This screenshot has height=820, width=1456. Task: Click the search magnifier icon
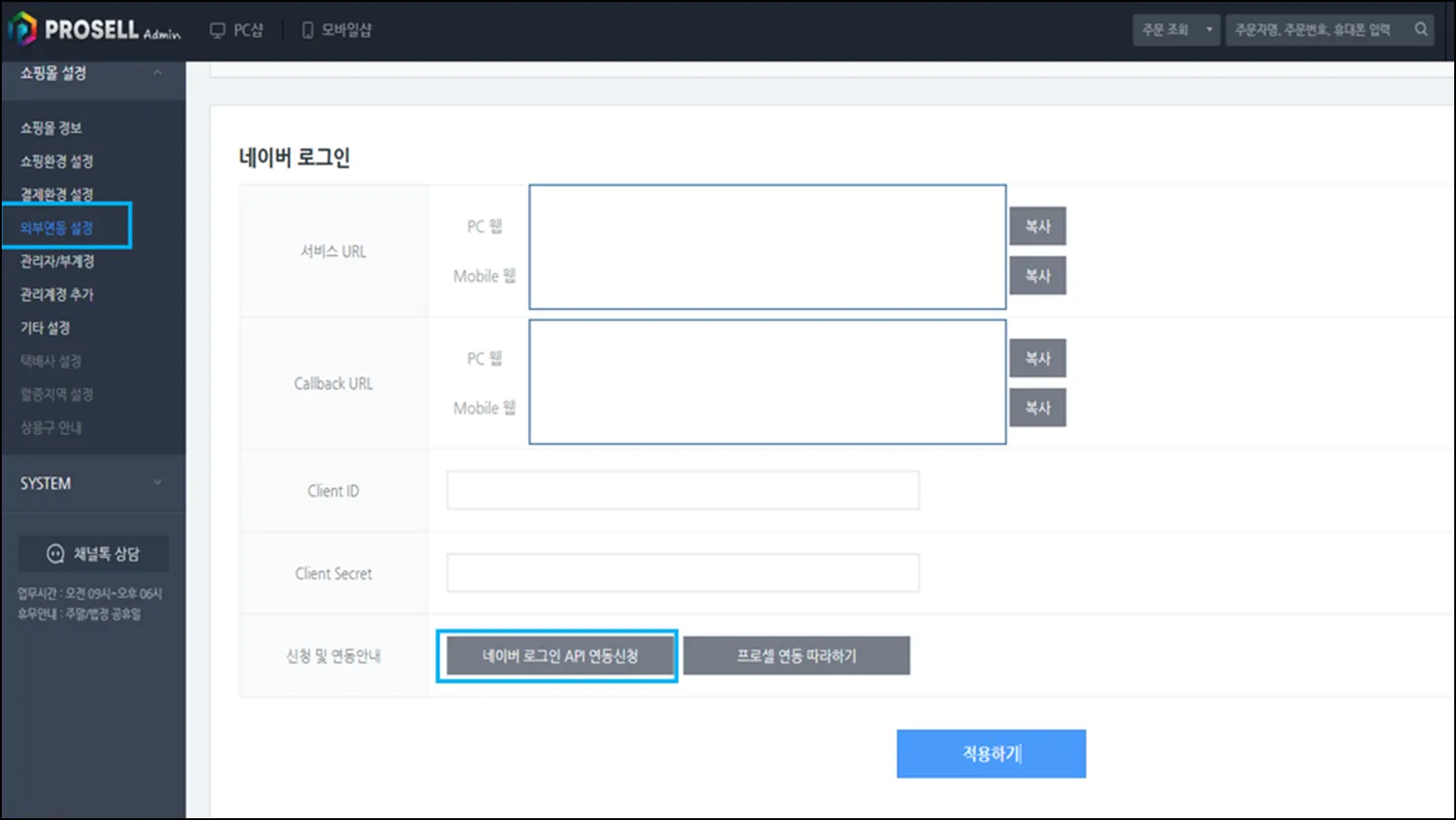1421,30
